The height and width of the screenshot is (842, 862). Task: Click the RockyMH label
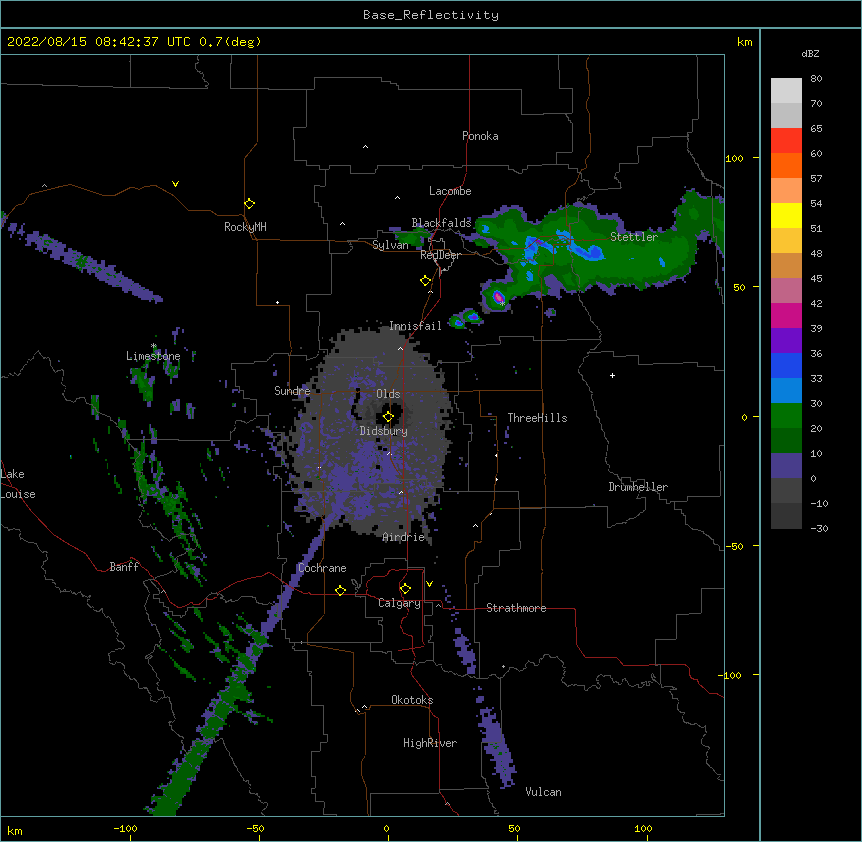coord(245,227)
